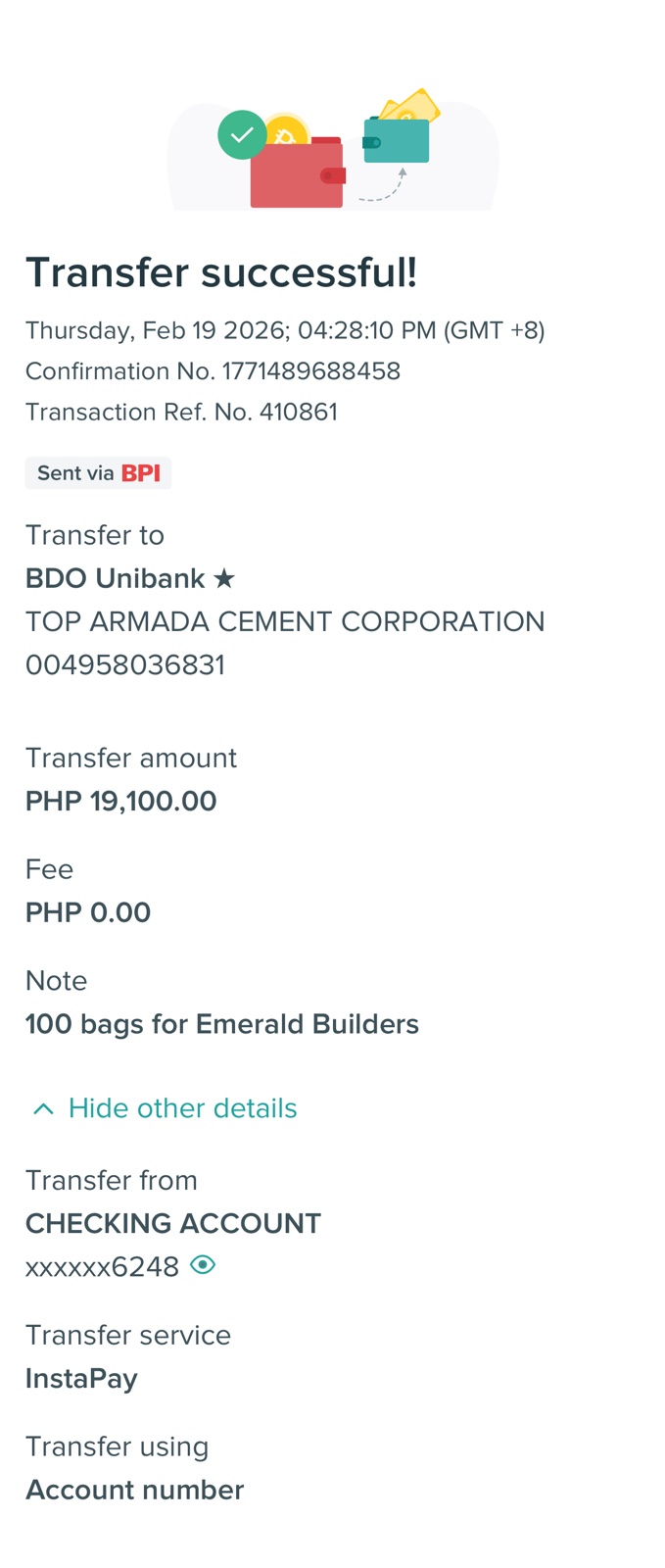
Task: Click the red BPI logo
Action: [x=141, y=473]
